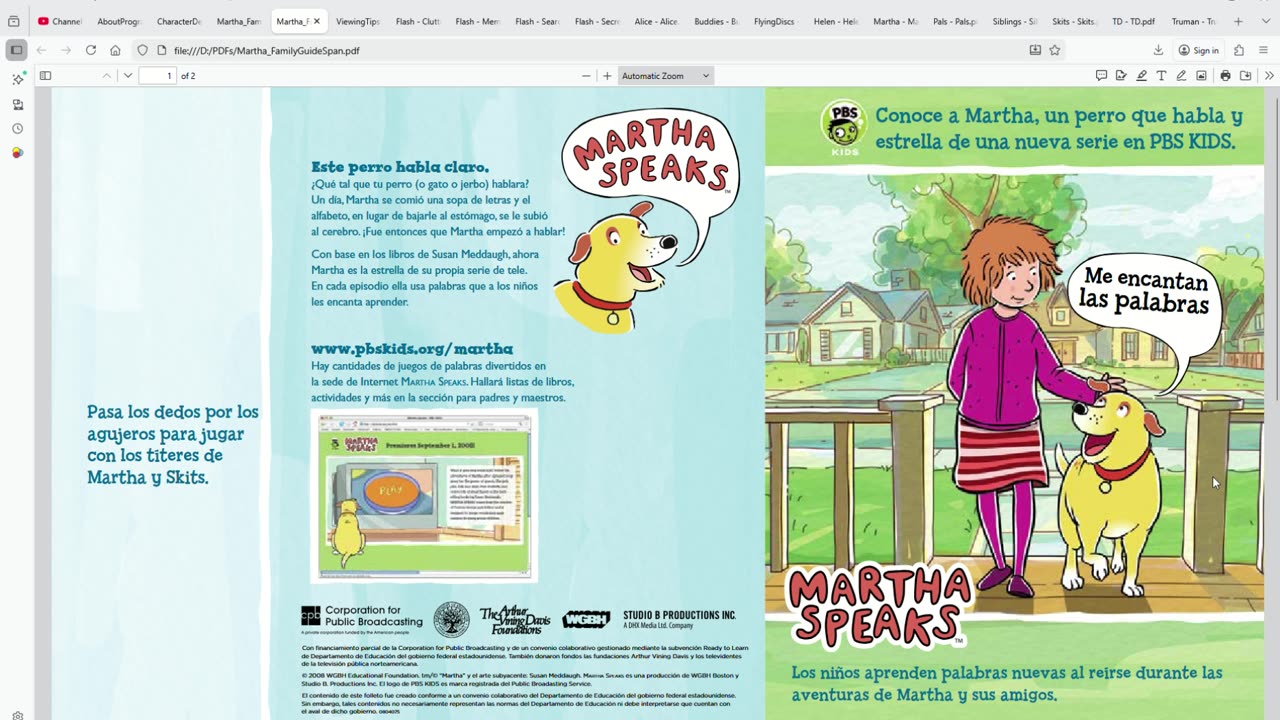
Task: Edit the PDF page number field
Action: click(158, 76)
